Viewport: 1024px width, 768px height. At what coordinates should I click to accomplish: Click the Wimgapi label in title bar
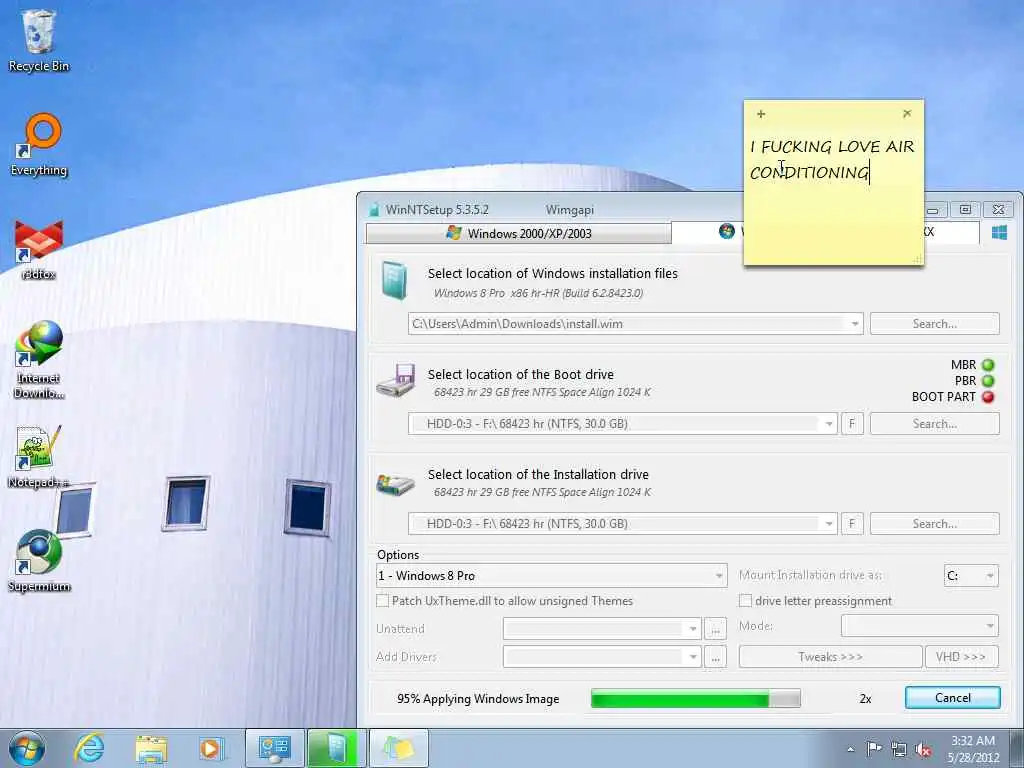(x=569, y=210)
